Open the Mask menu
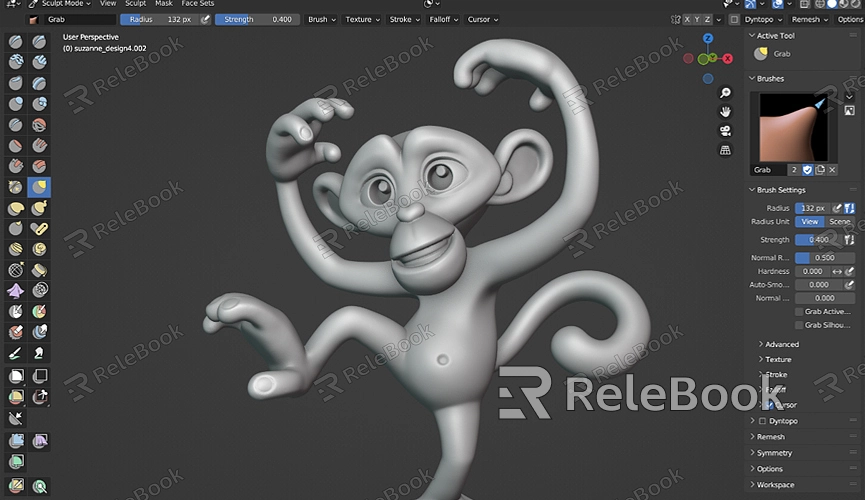The height and width of the screenshot is (500, 865). pyautogui.click(x=163, y=3)
